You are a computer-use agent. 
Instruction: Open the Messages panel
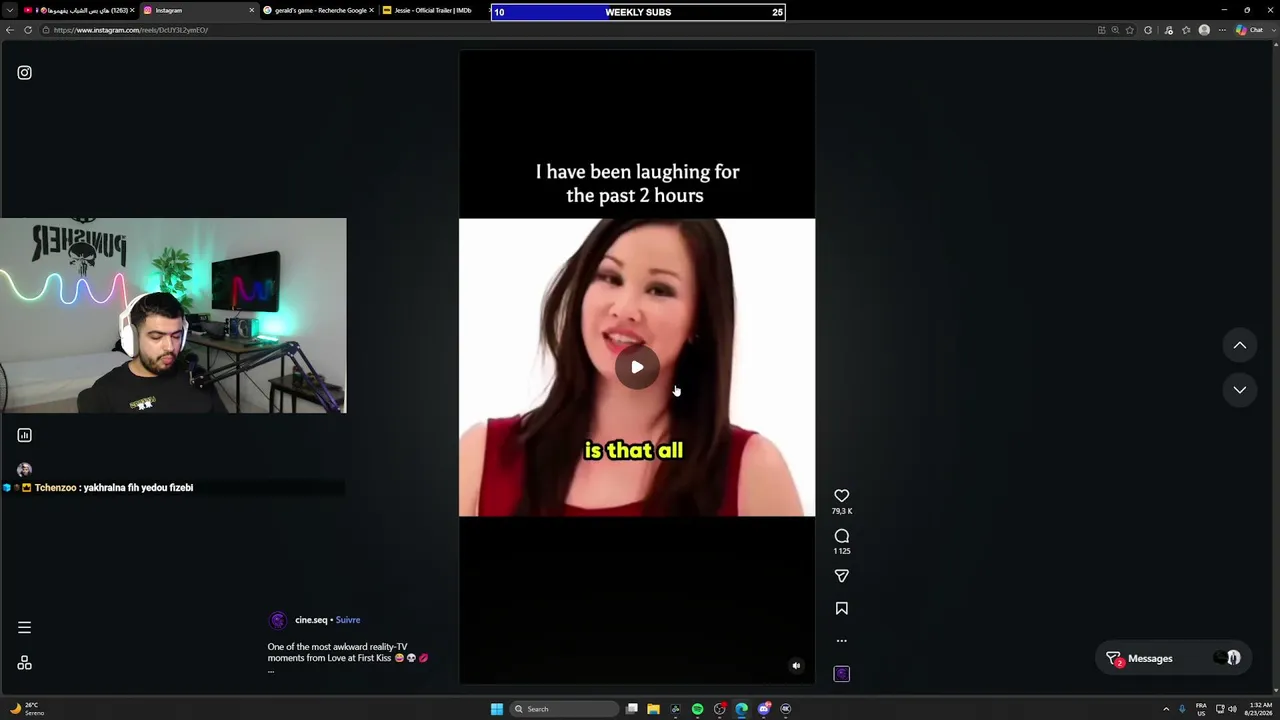pyautogui.click(x=1172, y=659)
